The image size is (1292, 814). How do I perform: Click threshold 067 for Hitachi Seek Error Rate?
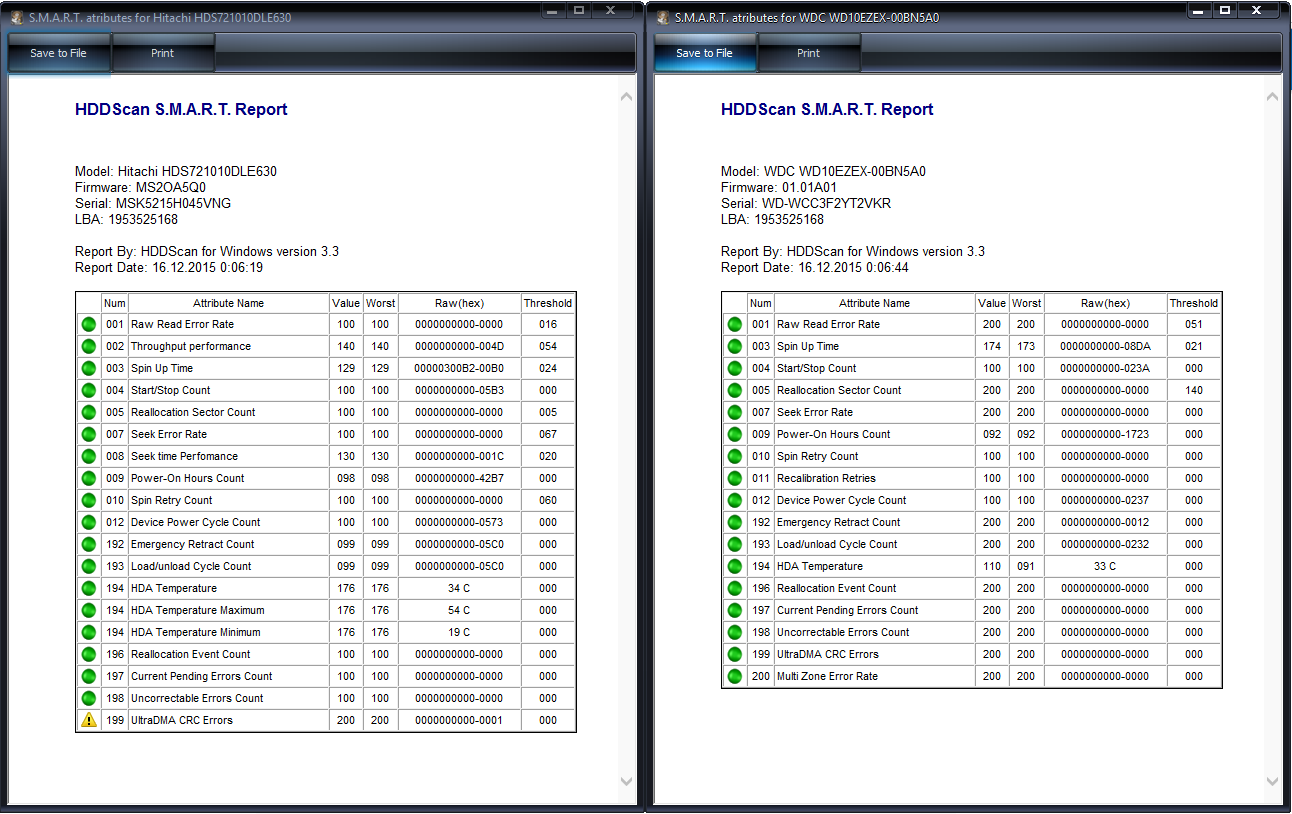click(x=548, y=434)
